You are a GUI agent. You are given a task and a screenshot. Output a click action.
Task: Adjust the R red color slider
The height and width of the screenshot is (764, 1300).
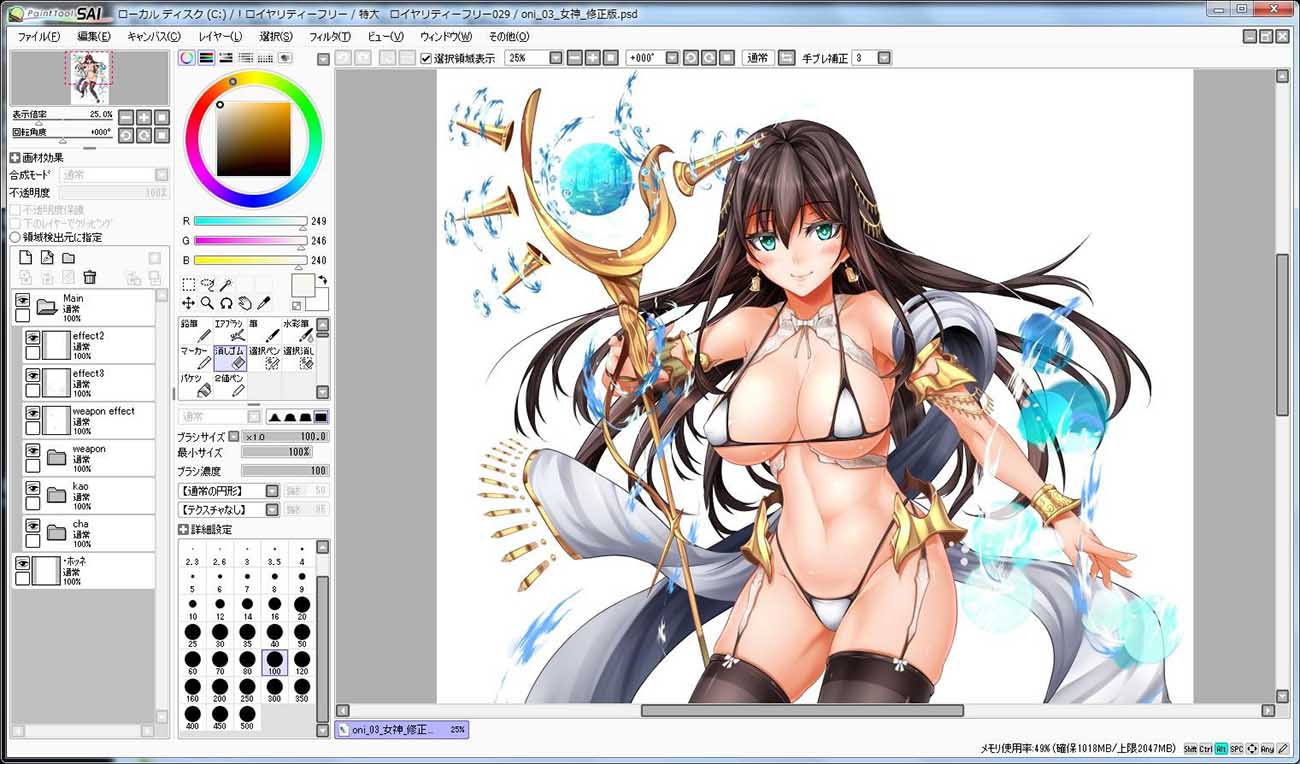tap(250, 222)
